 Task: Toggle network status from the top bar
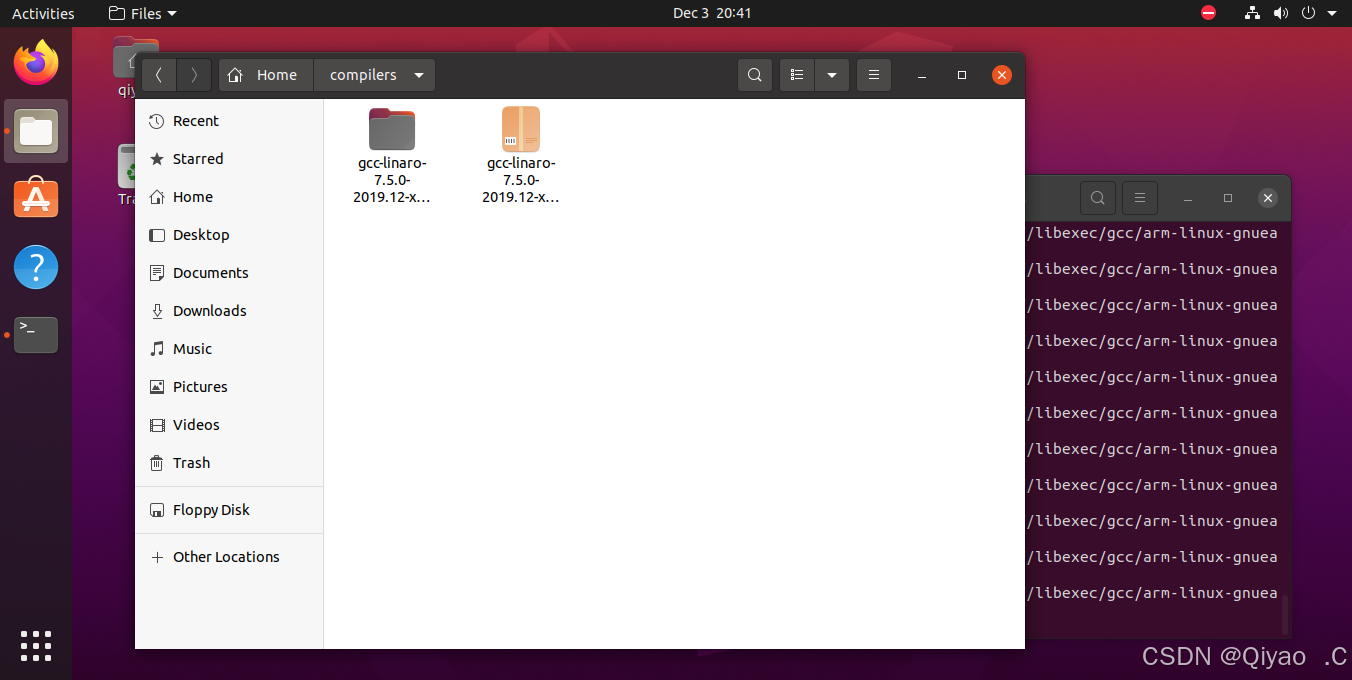point(1252,13)
